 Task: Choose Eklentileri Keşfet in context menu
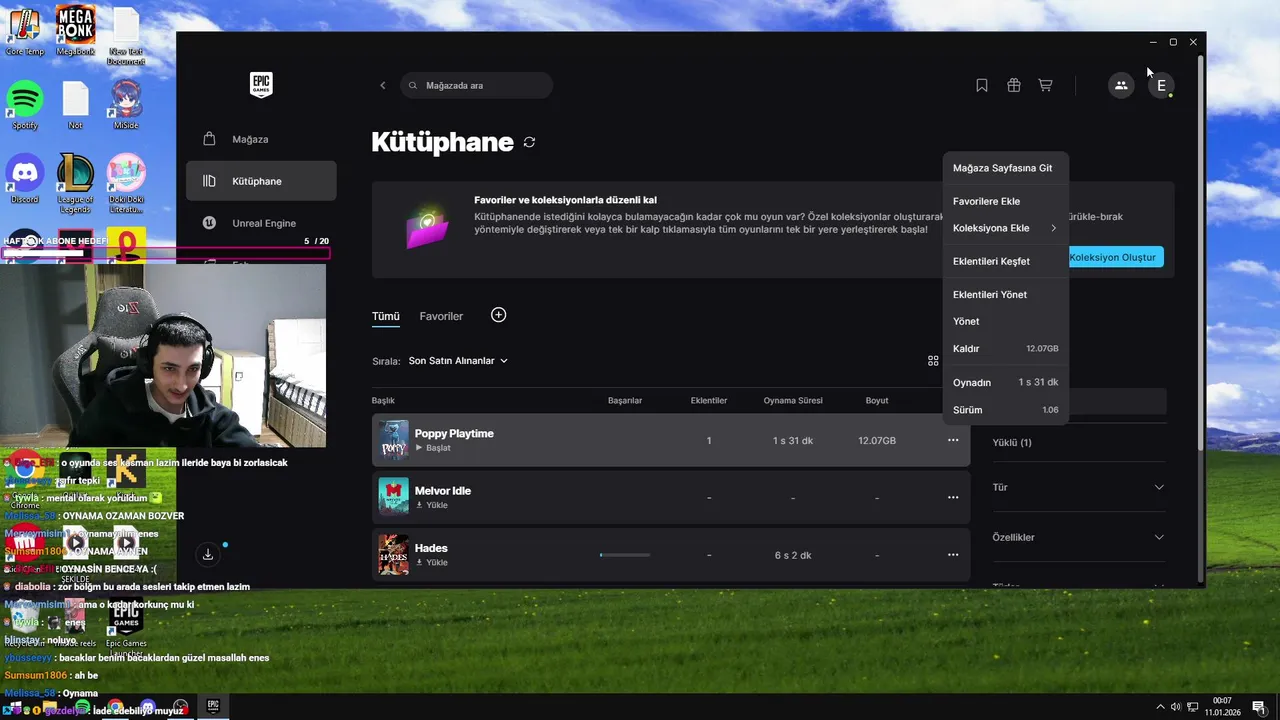[x=1005, y=261]
